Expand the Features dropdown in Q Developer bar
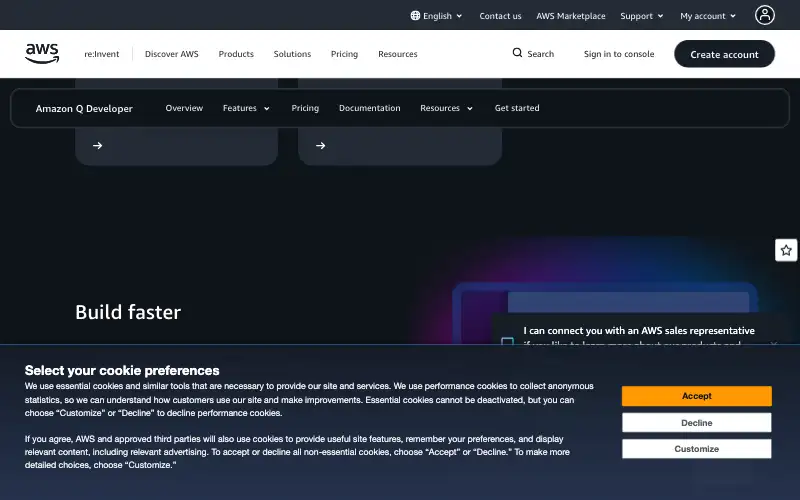The width and height of the screenshot is (800, 500). click(x=246, y=108)
